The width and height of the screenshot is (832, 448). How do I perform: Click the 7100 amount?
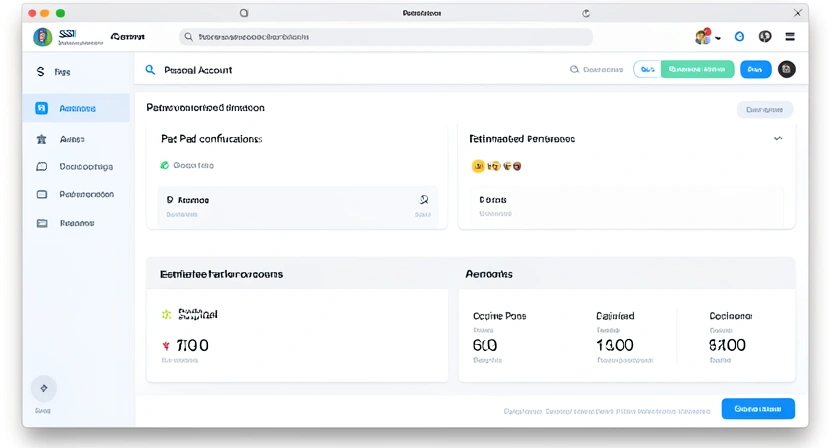193,346
